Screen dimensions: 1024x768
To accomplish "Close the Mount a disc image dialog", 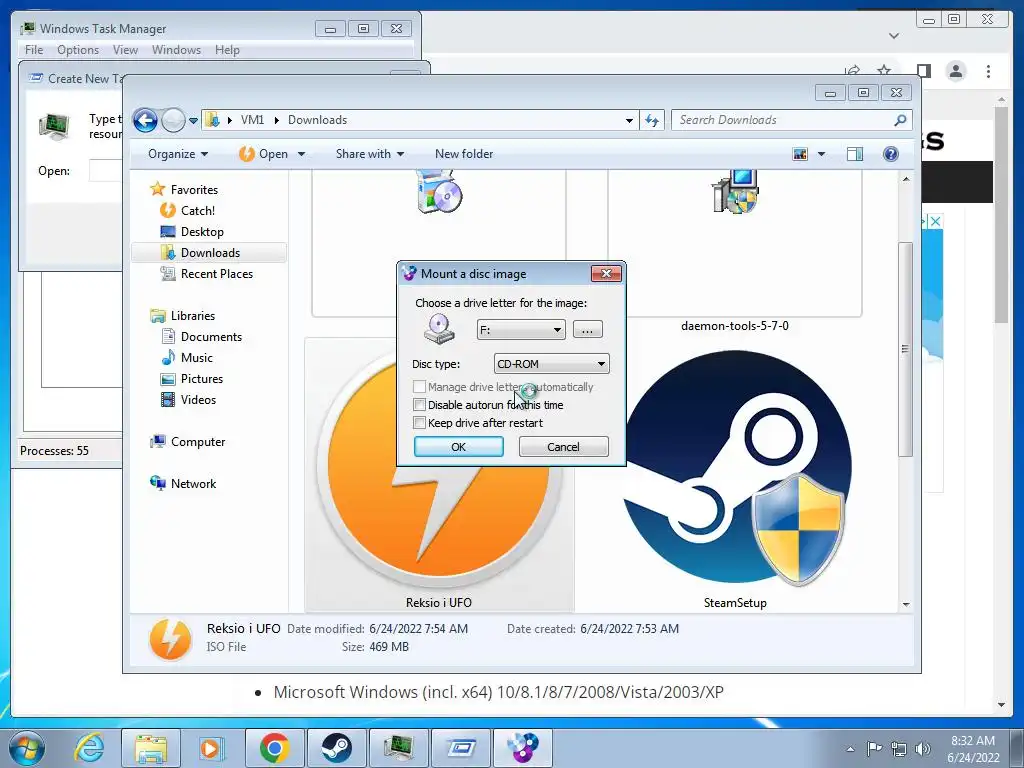I will pos(606,274).
